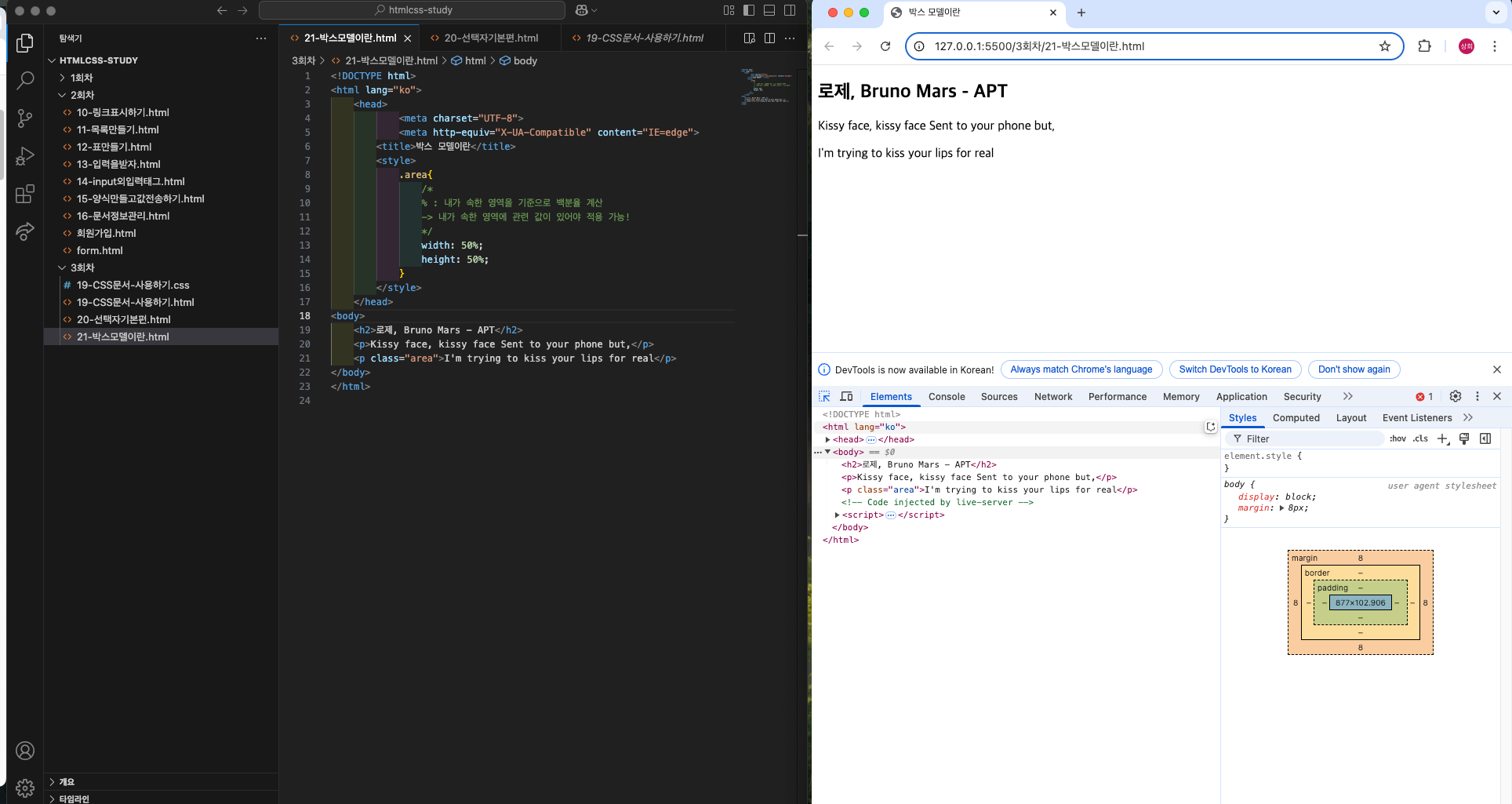
Task: Click Don't show again
Action: (1354, 369)
